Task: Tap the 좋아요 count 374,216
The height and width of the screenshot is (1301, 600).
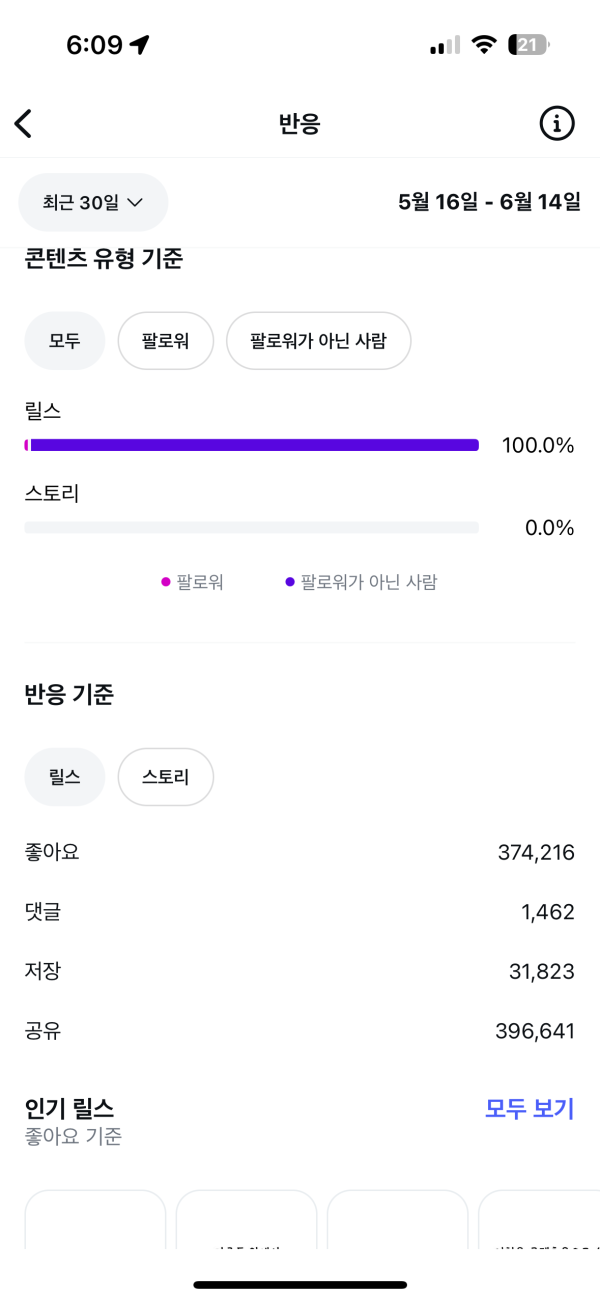Action: 535,853
